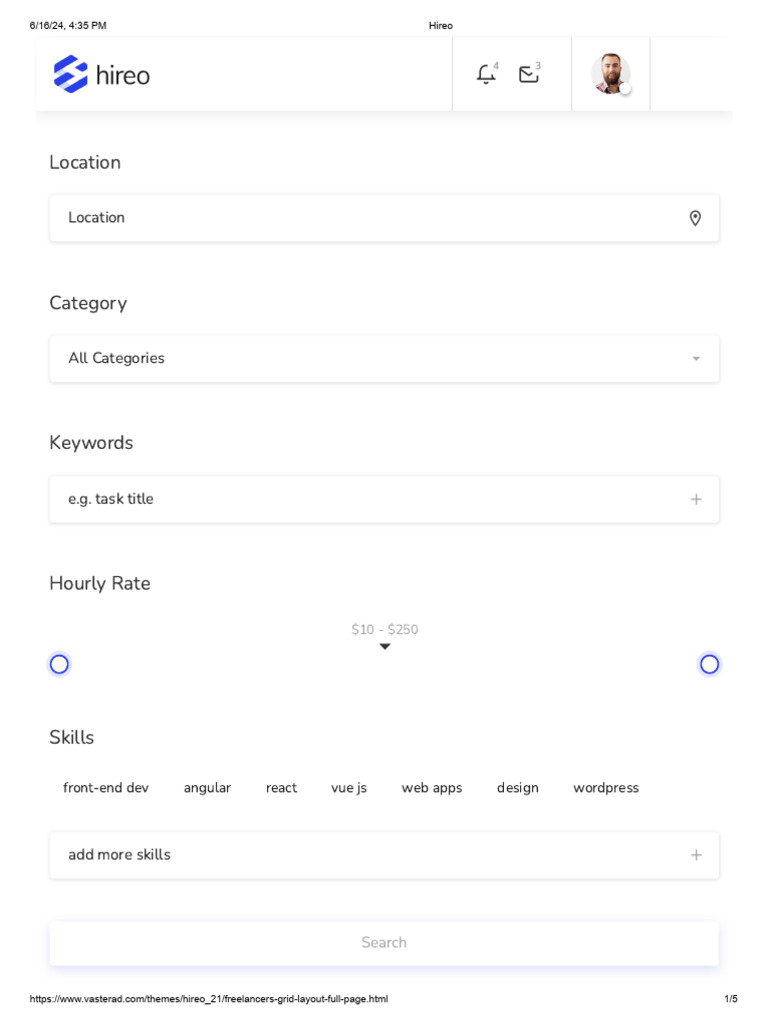Open the All Categories dropdown

click(x=384, y=359)
